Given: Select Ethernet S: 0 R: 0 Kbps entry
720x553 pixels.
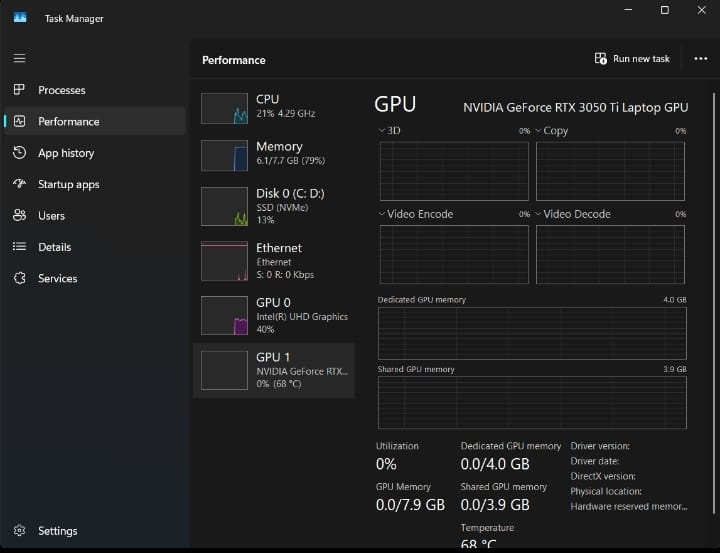Looking at the screenshot, I should [274, 260].
